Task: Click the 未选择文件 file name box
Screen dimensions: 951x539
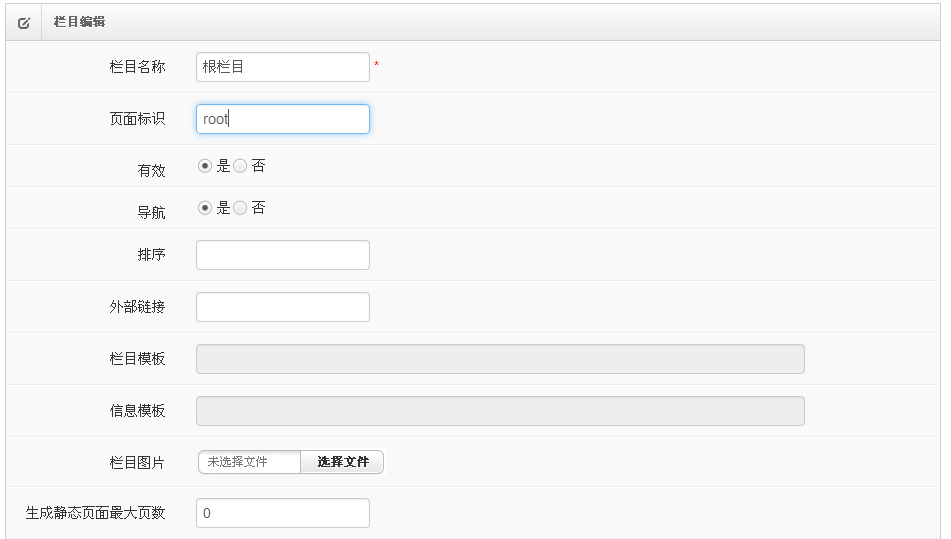Action: 249,462
